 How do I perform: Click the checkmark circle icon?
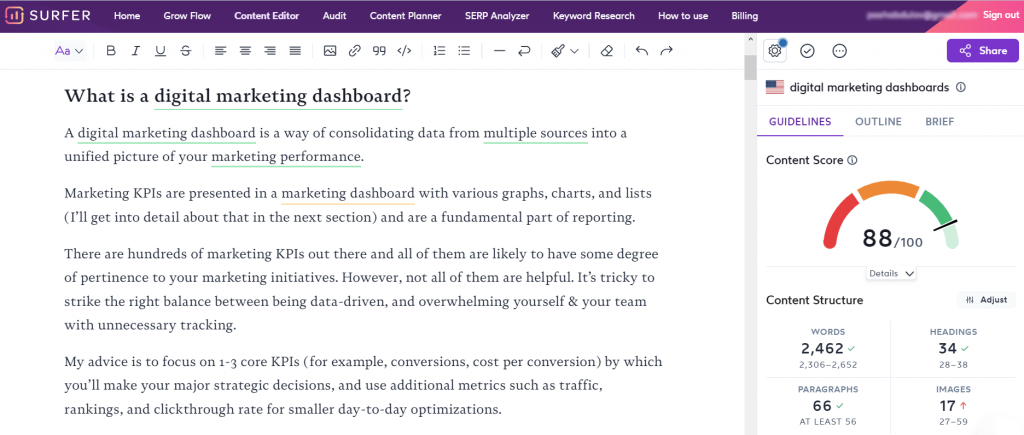(807, 51)
